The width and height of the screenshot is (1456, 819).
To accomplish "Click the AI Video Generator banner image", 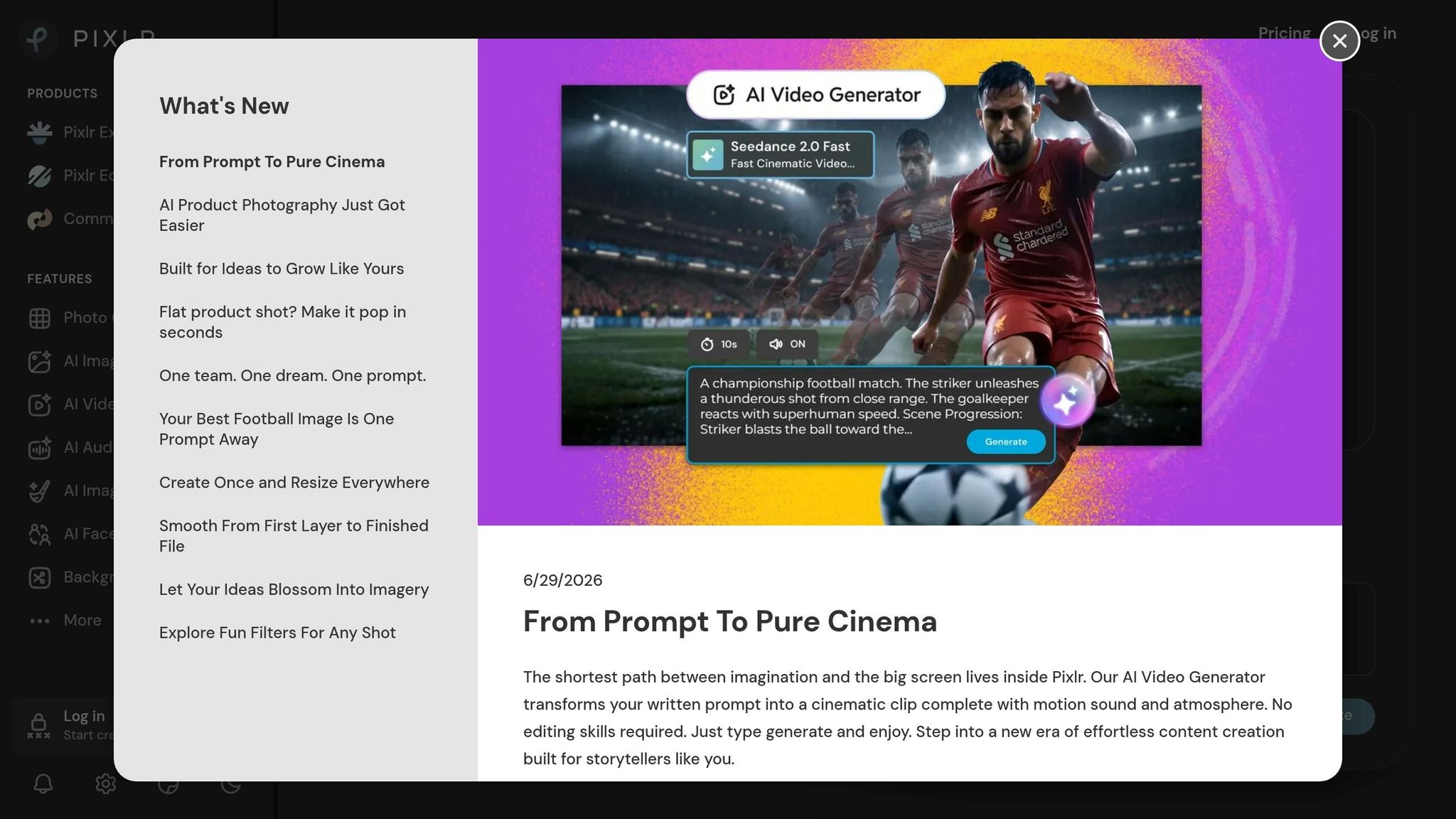I will [909, 282].
